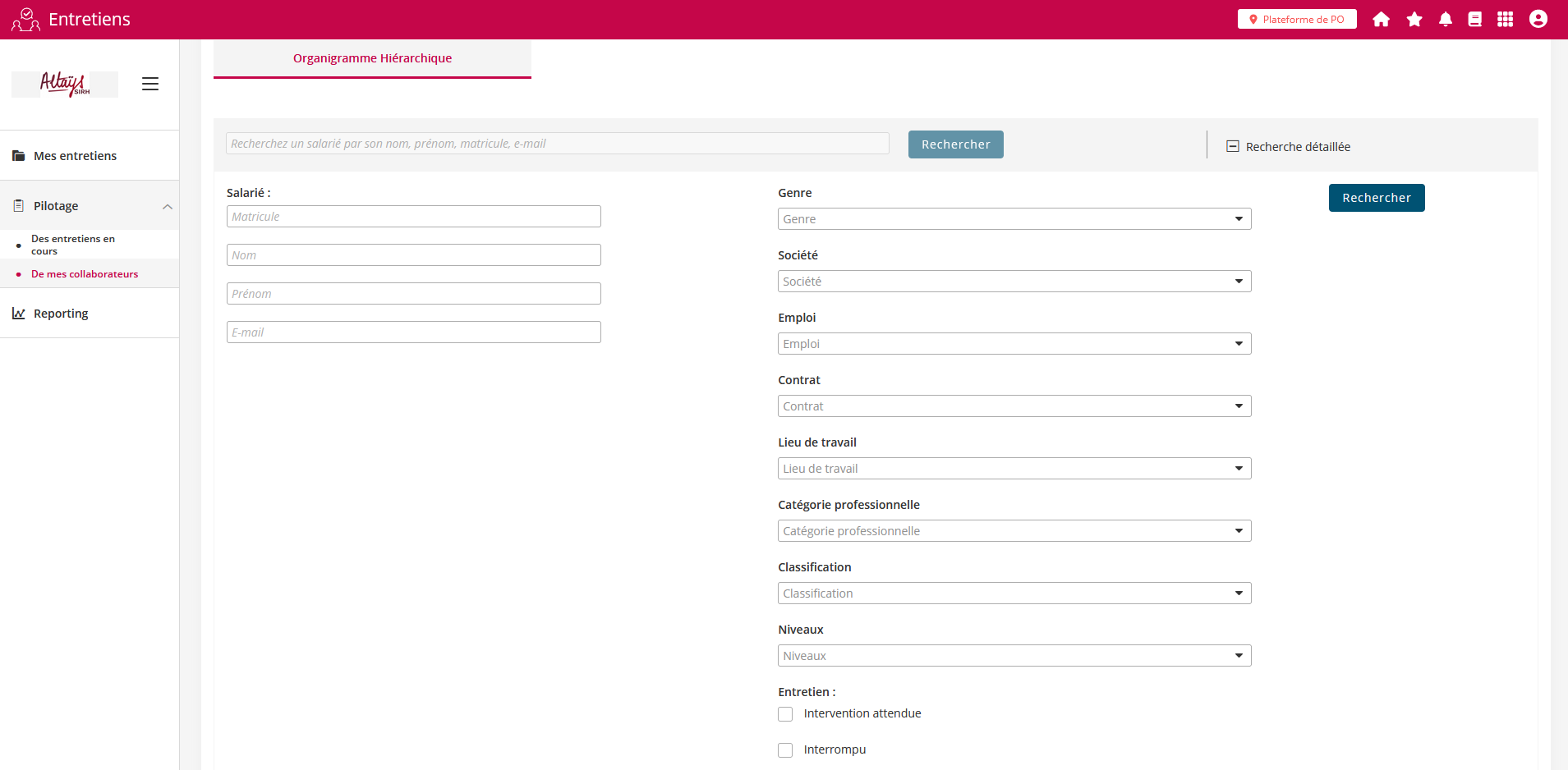Click the home icon in top bar
Screen dimensions: 1568x770
[x=1381, y=20]
